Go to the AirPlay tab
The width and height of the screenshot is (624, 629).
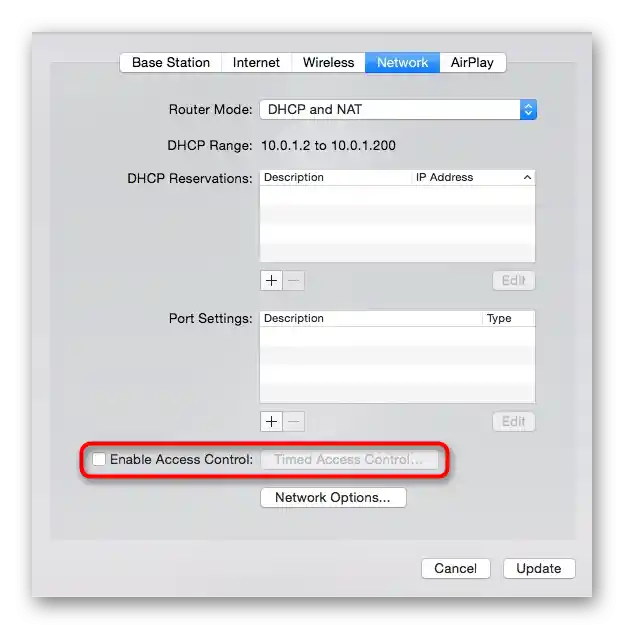pyautogui.click(x=472, y=63)
